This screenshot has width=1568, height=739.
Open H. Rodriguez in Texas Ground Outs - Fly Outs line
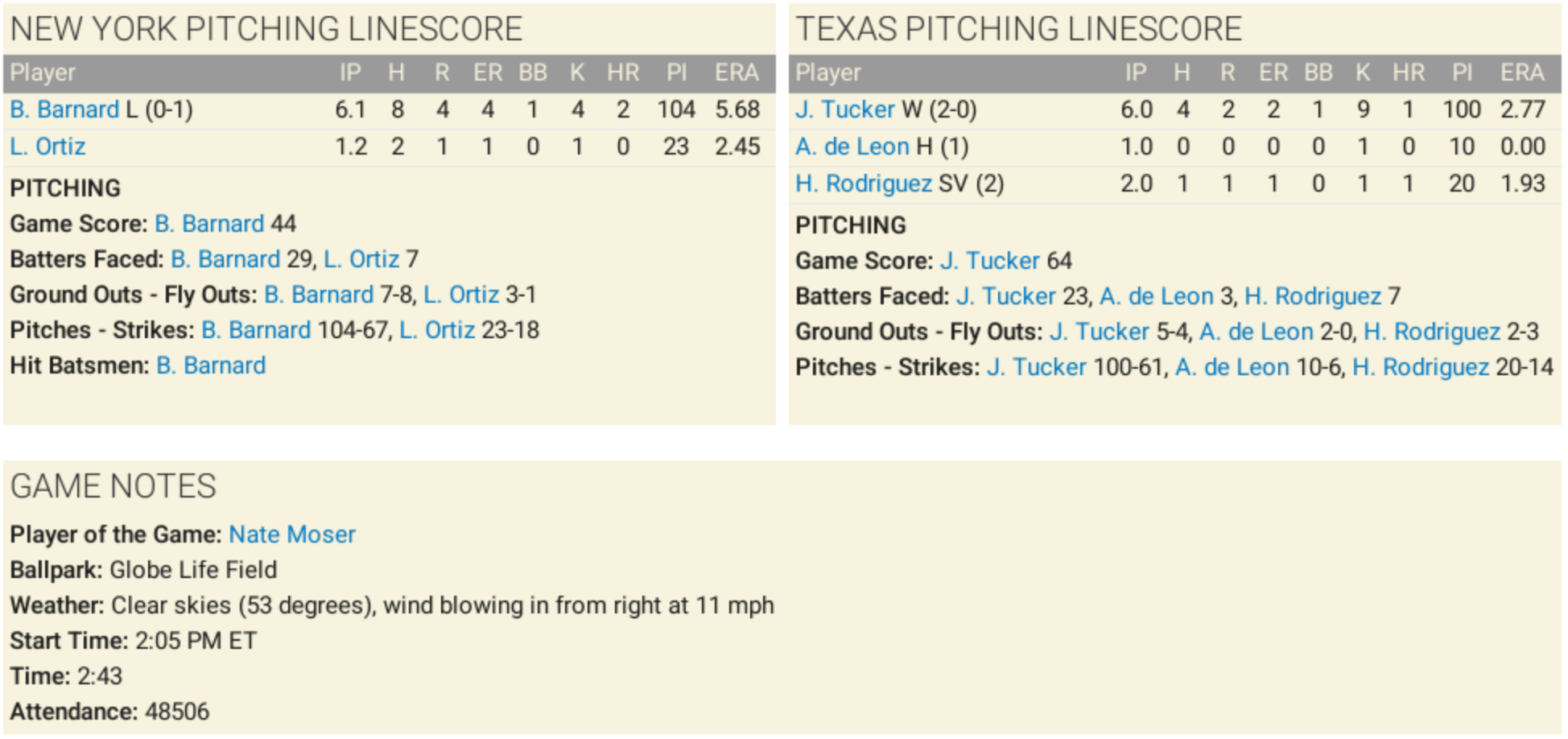1432,332
